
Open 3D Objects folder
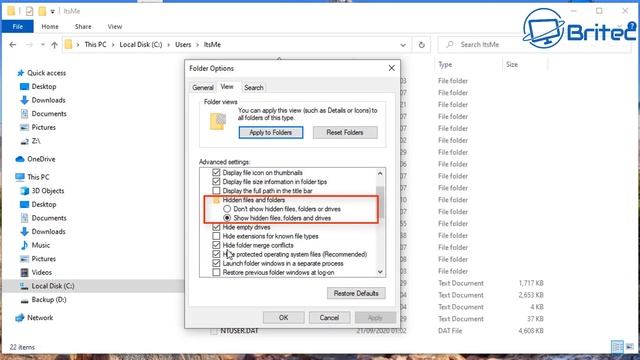point(48,191)
